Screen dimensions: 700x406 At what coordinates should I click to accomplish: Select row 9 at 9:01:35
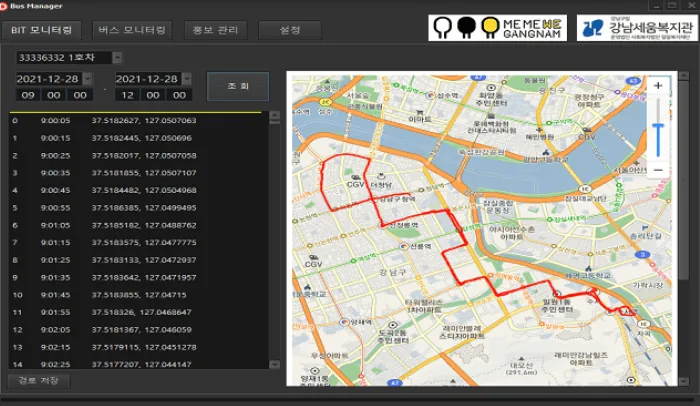coord(138,277)
